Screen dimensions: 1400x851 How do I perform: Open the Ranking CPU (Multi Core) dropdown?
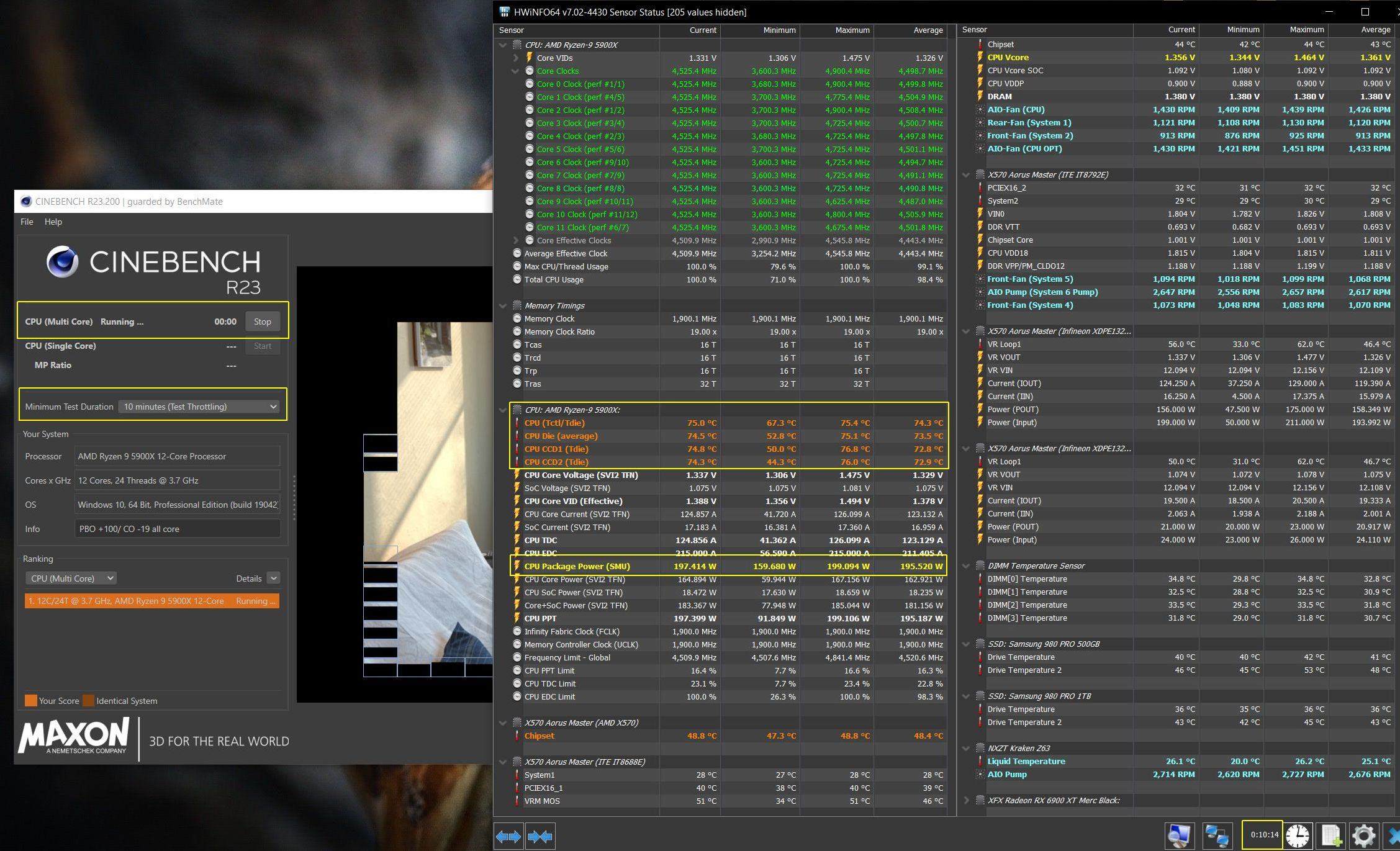(71, 578)
